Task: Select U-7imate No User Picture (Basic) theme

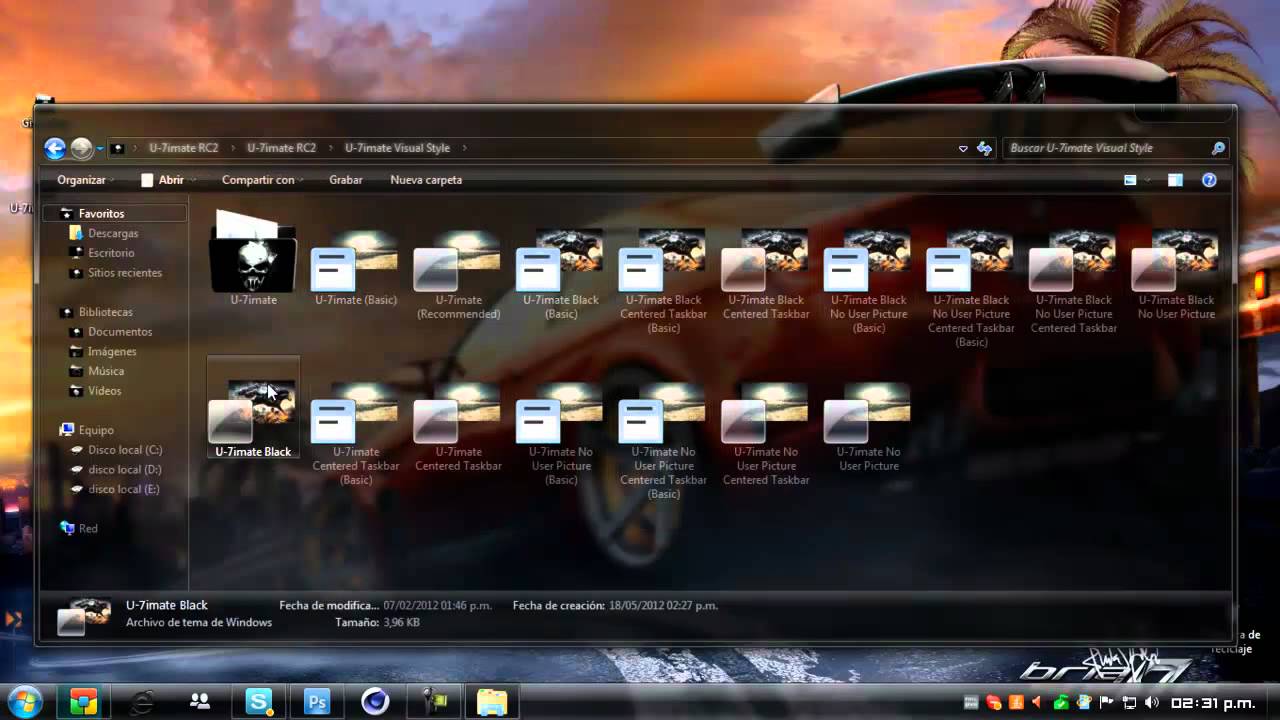Action: pos(561,433)
